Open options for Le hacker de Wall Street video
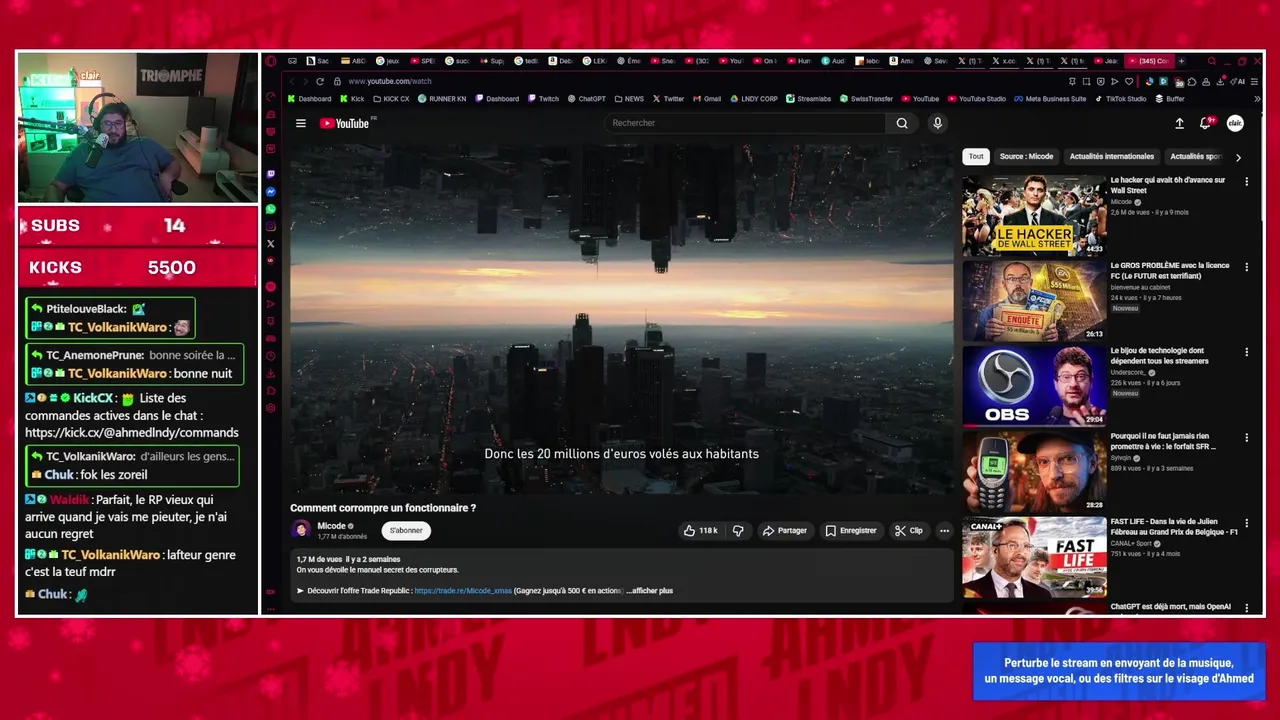Image resolution: width=1280 pixels, height=720 pixels. 1246,182
